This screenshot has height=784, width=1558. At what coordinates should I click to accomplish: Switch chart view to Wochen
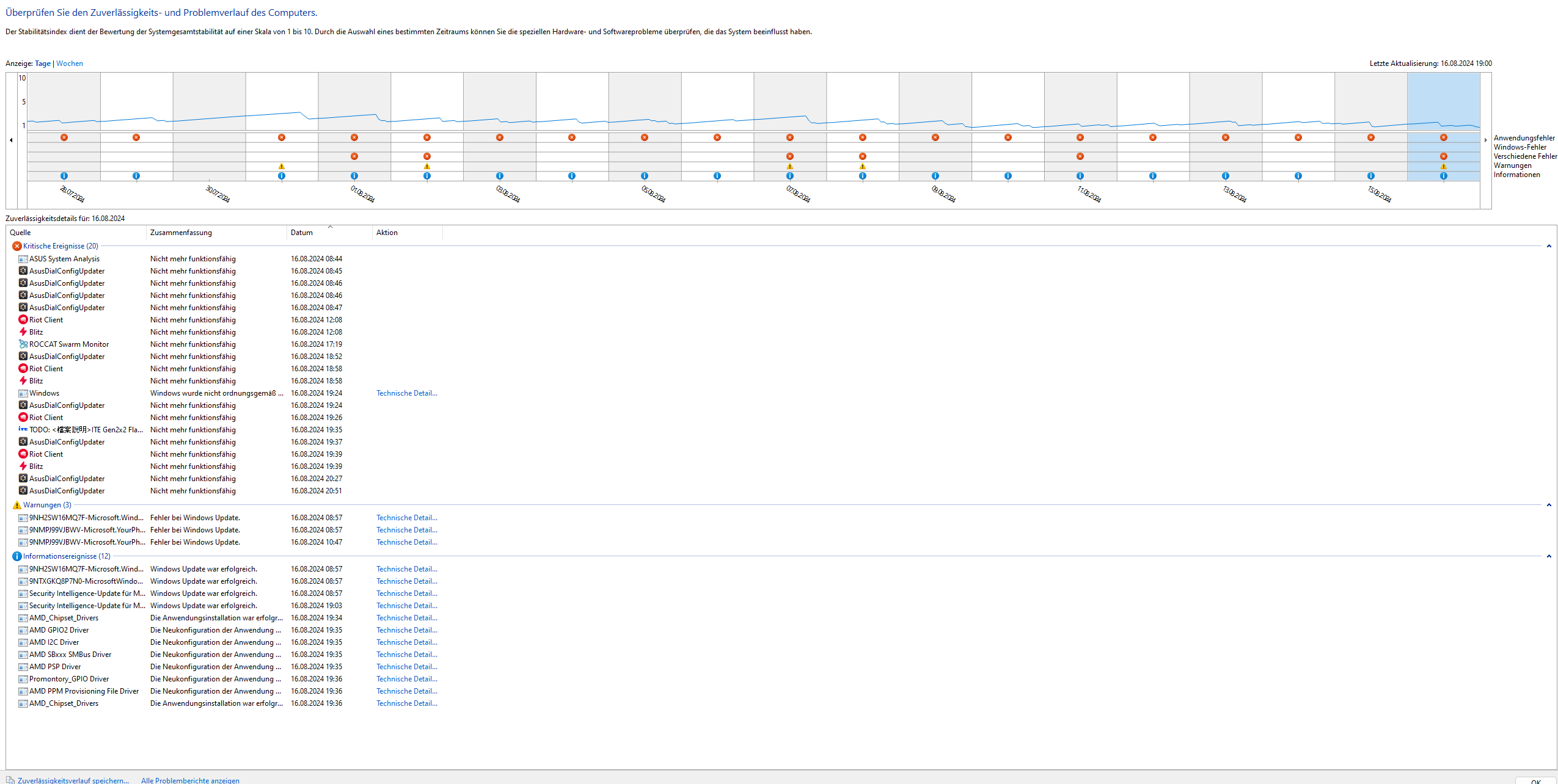[x=70, y=64]
